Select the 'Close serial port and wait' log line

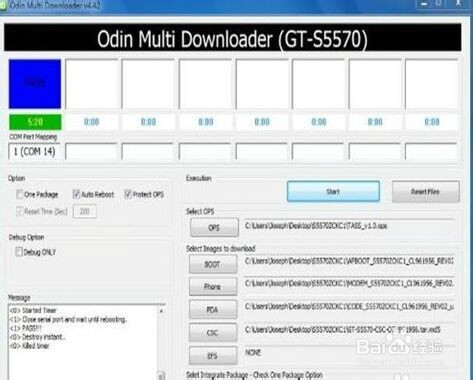coord(68,319)
